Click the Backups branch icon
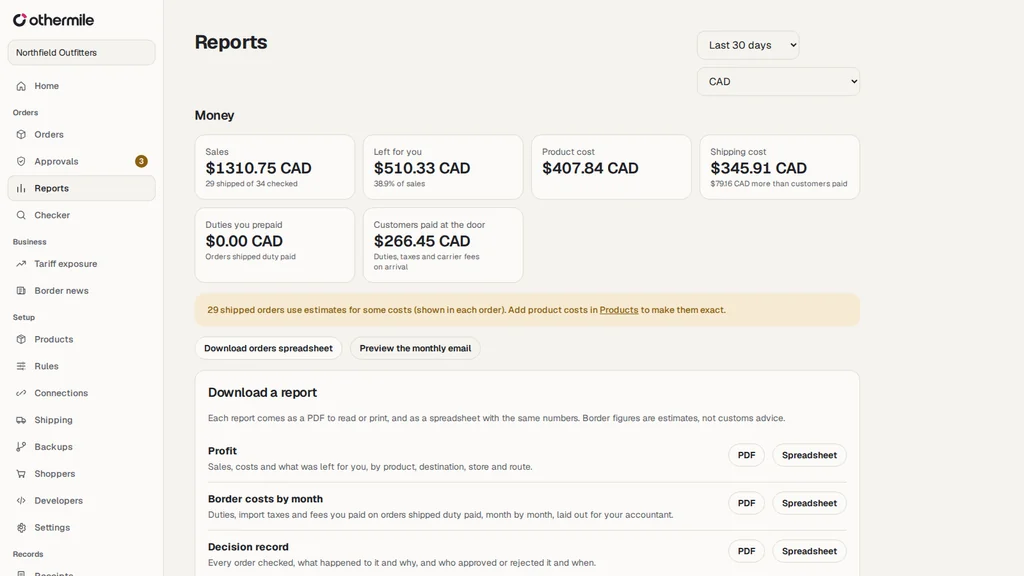Screen dimensions: 1024x576 (x=21, y=447)
